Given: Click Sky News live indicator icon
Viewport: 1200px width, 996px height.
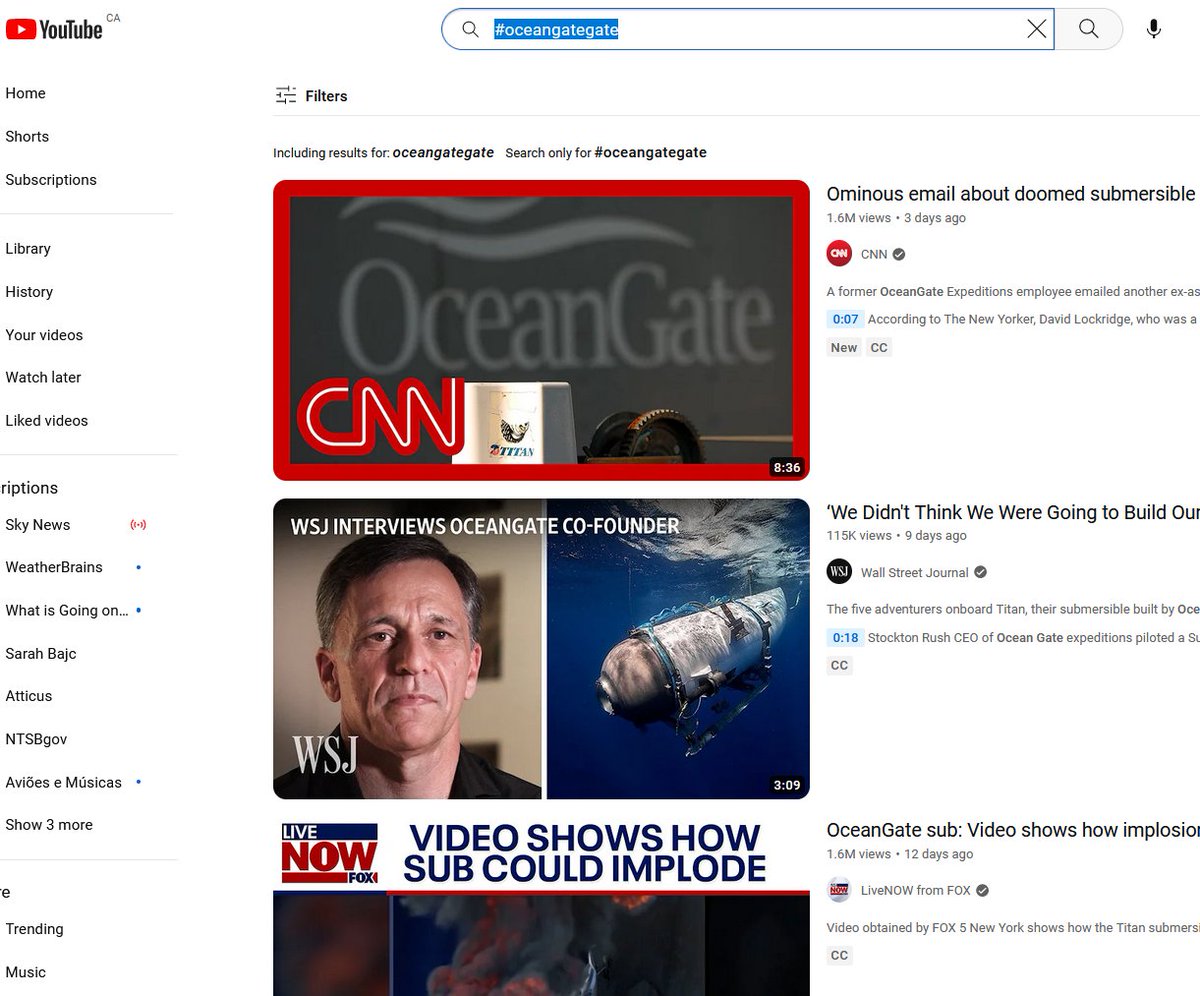Looking at the screenshot, I should (138, 525).
